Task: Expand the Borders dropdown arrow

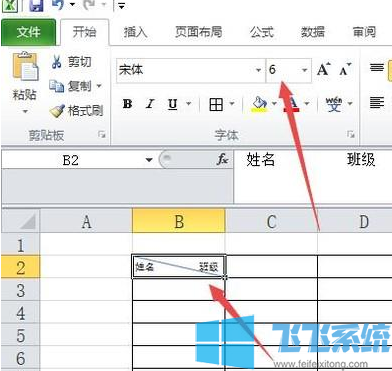Action: (x=232, y=104)
